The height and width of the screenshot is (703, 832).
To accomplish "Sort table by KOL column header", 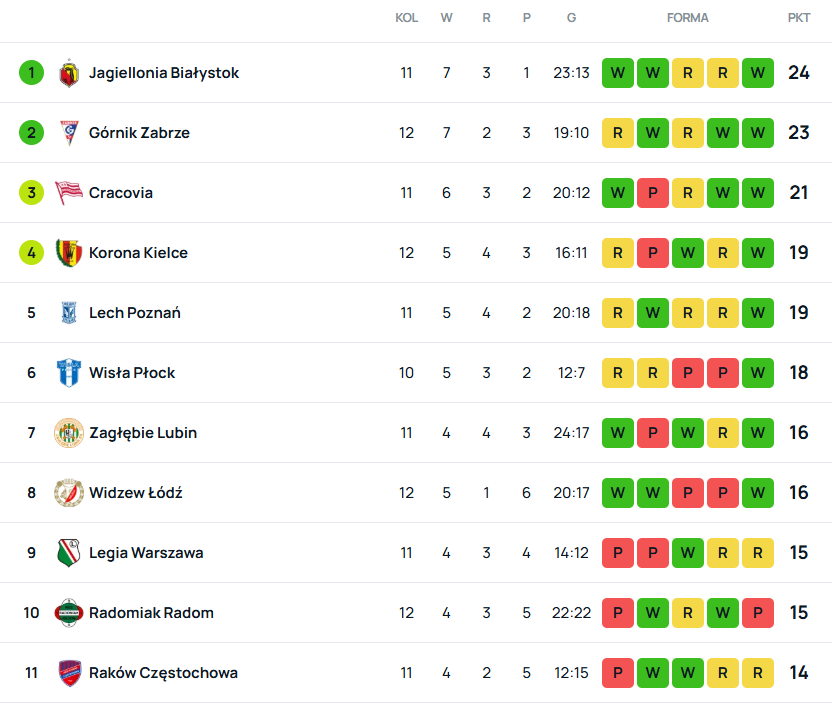I will click(x=406, y=18).
